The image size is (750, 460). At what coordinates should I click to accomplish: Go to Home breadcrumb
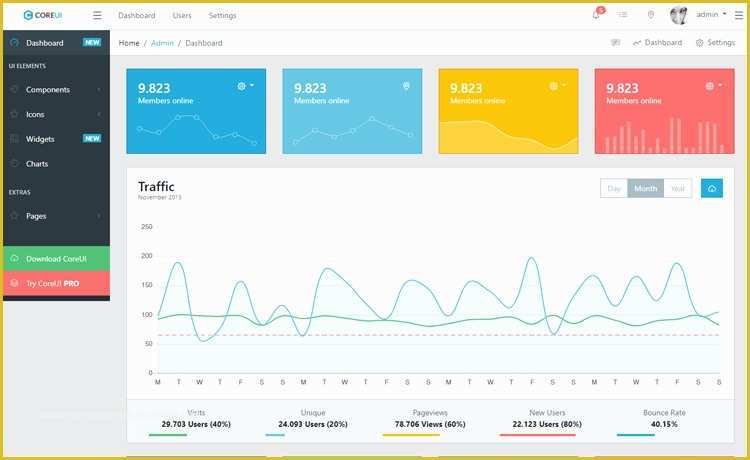(129, 43)
